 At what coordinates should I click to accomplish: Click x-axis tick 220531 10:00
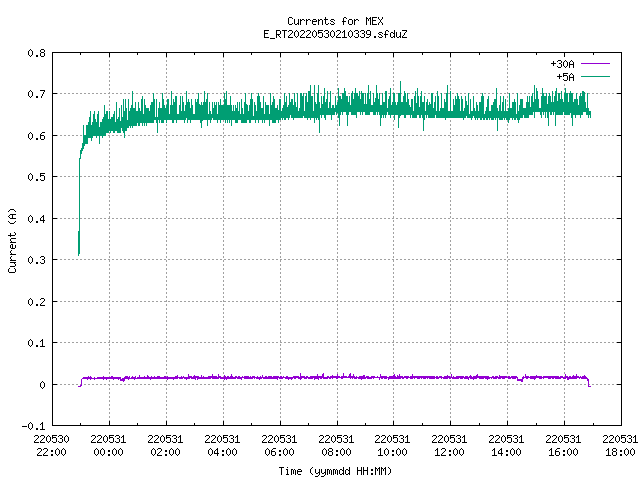click(393, 445)
